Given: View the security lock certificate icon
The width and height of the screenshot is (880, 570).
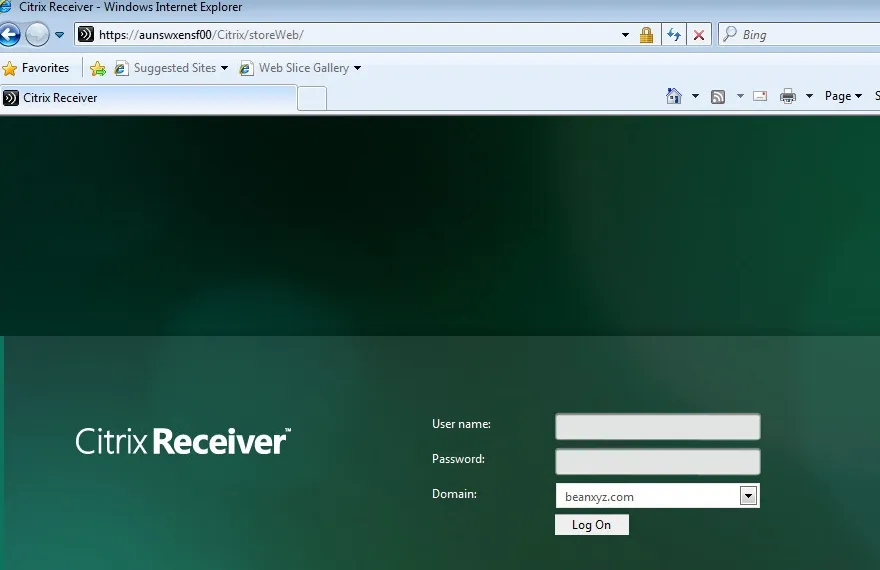Looking at the screenshot, I should [x=647, y=35].
